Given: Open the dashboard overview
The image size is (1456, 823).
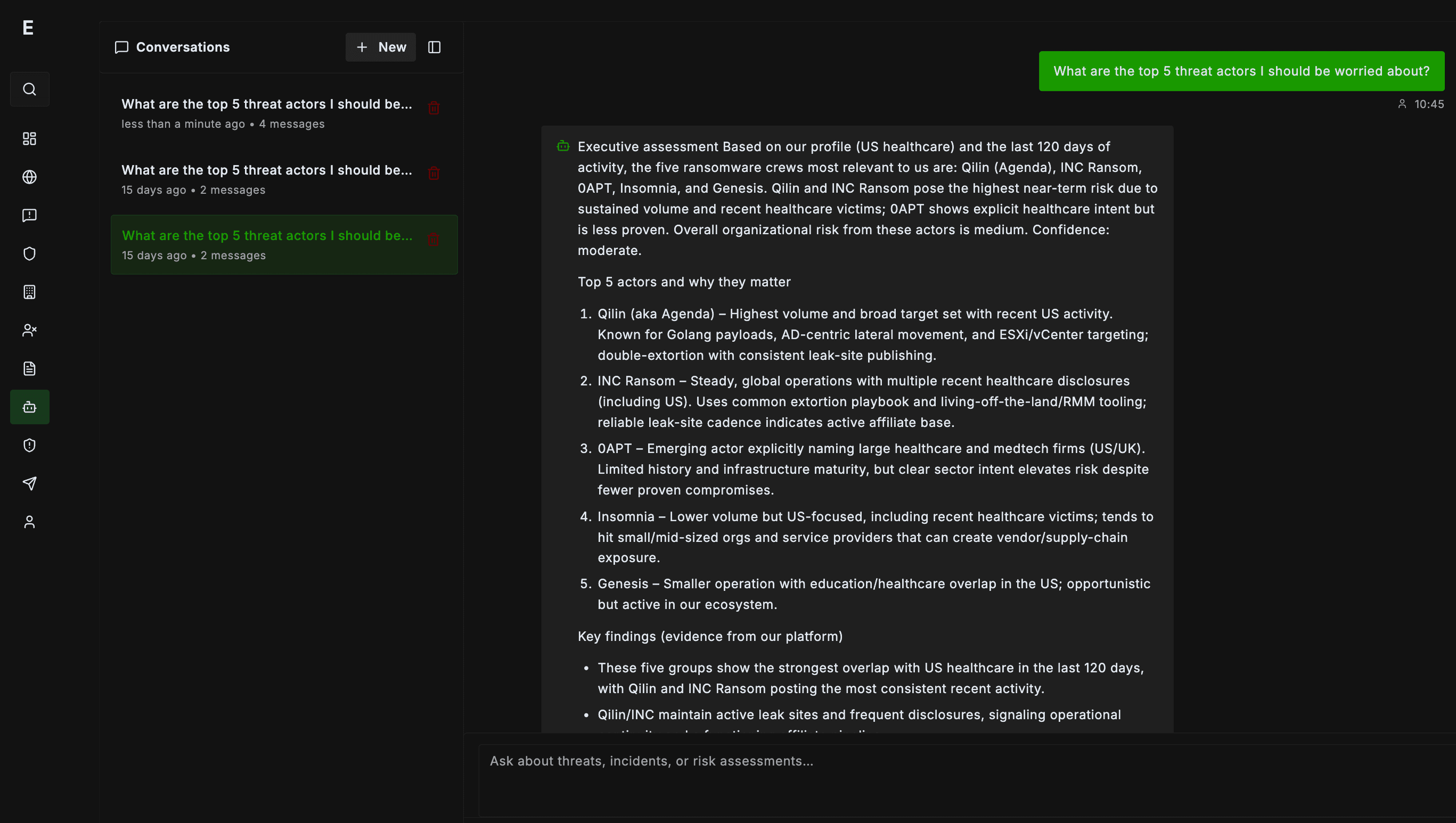Looking at the screenshot, I should [x=29, y=138].
